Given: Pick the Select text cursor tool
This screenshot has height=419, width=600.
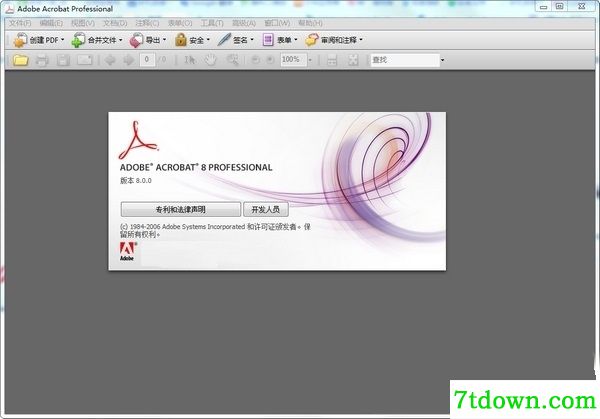Looking at the screenshot, I should coord(190,60).
